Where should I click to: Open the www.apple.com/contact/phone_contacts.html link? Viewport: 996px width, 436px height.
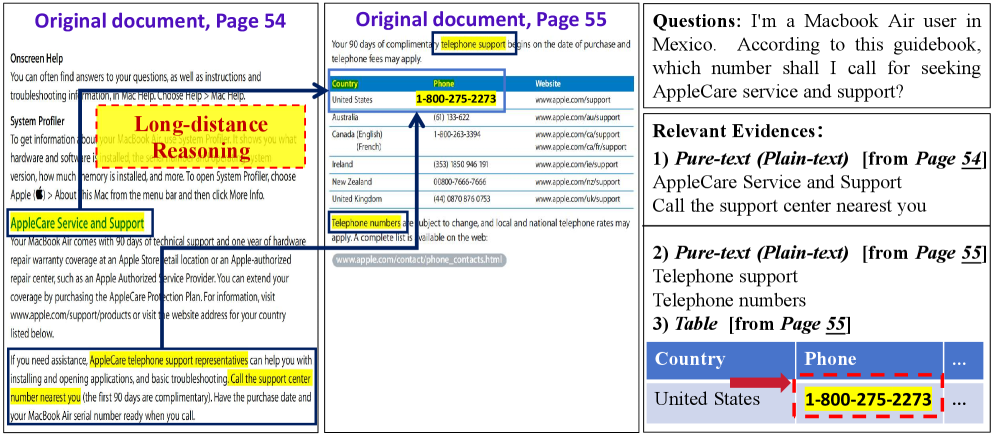click(419, 260)
